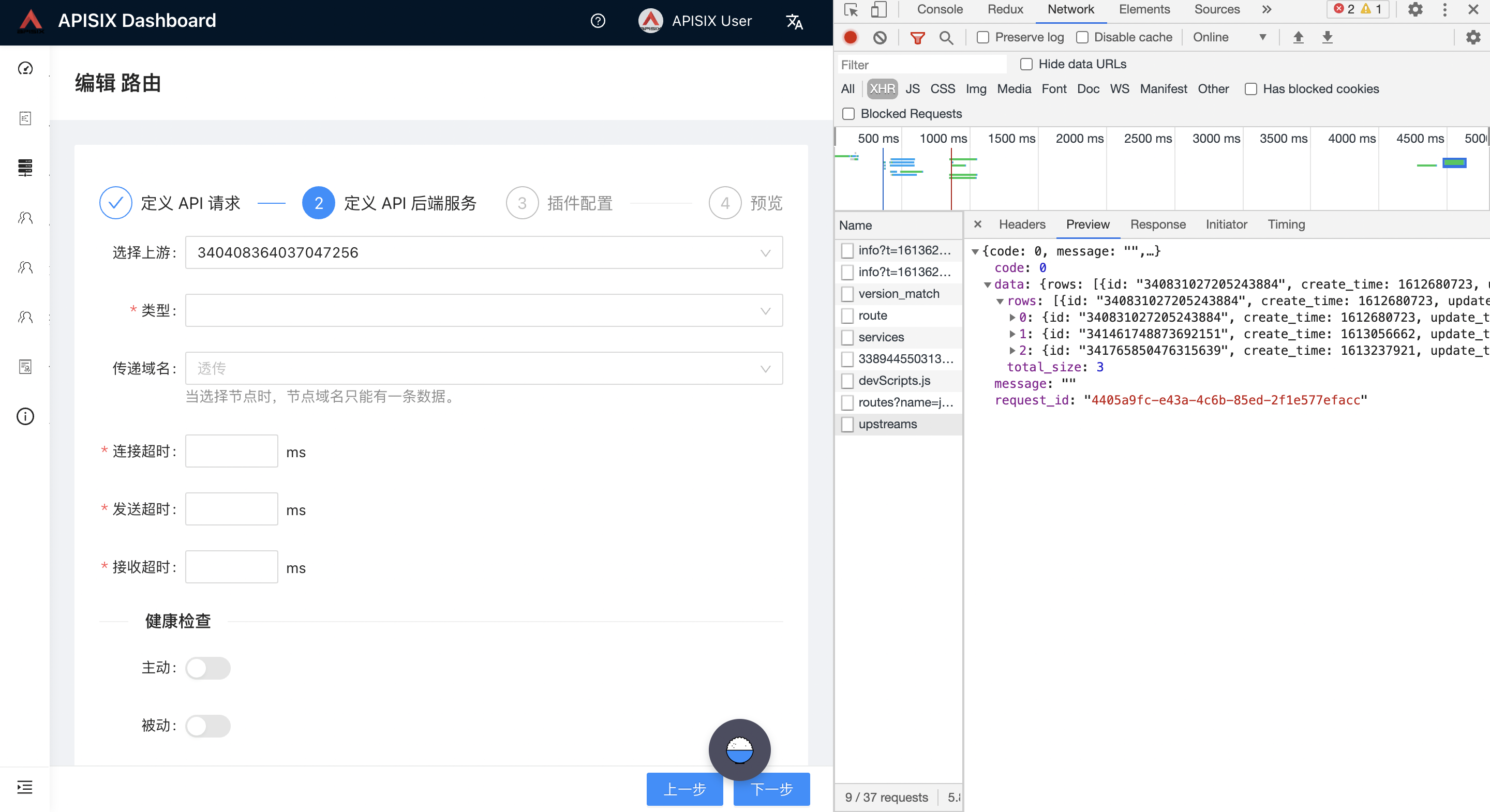Image resolution: width=1490 pixels, height=812 pixels.
Task: Expand row 0 in the Preview data tree
Action: click(x=1013, y=317)
